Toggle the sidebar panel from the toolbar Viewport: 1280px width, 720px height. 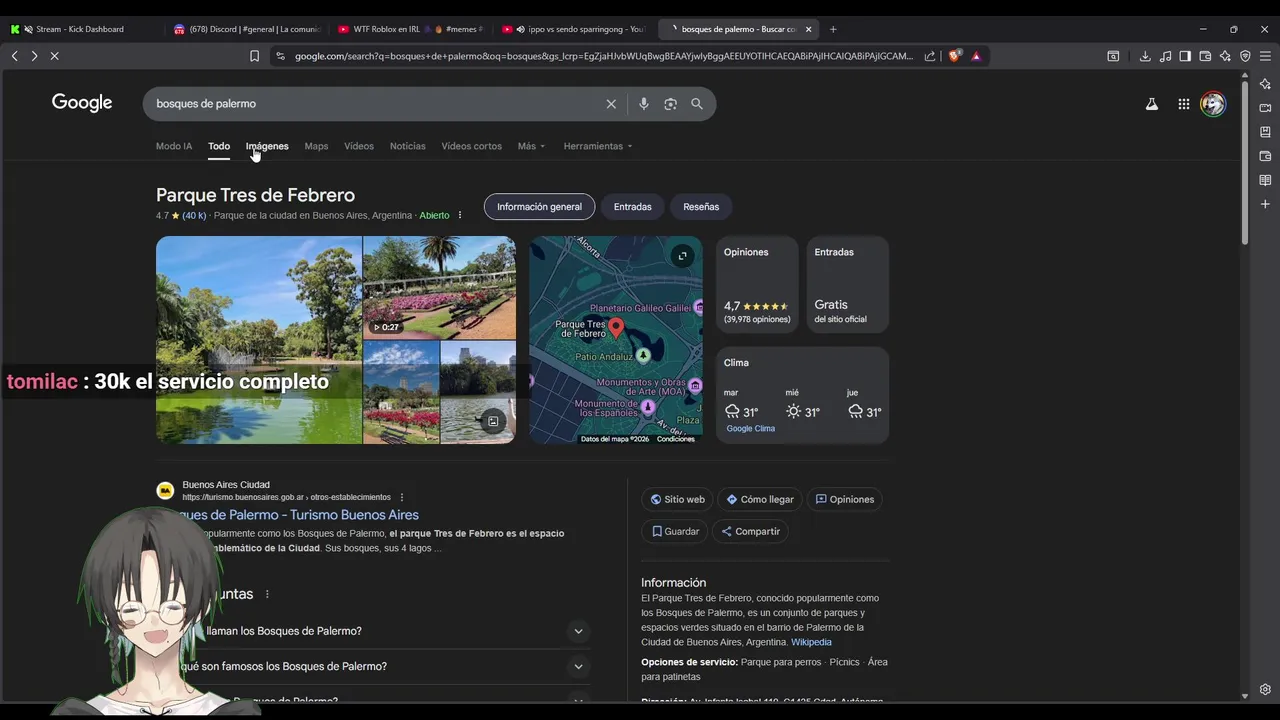coord(1185,56)
